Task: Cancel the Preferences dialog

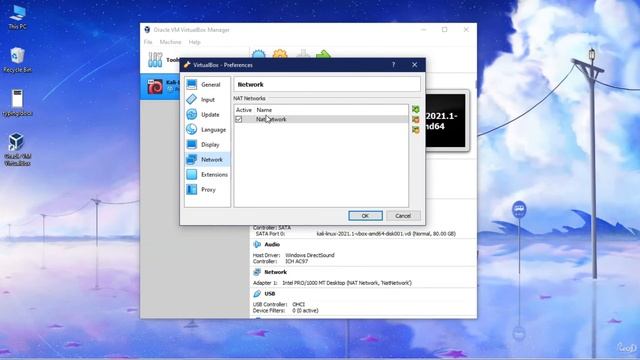Action: pos(403,216)
